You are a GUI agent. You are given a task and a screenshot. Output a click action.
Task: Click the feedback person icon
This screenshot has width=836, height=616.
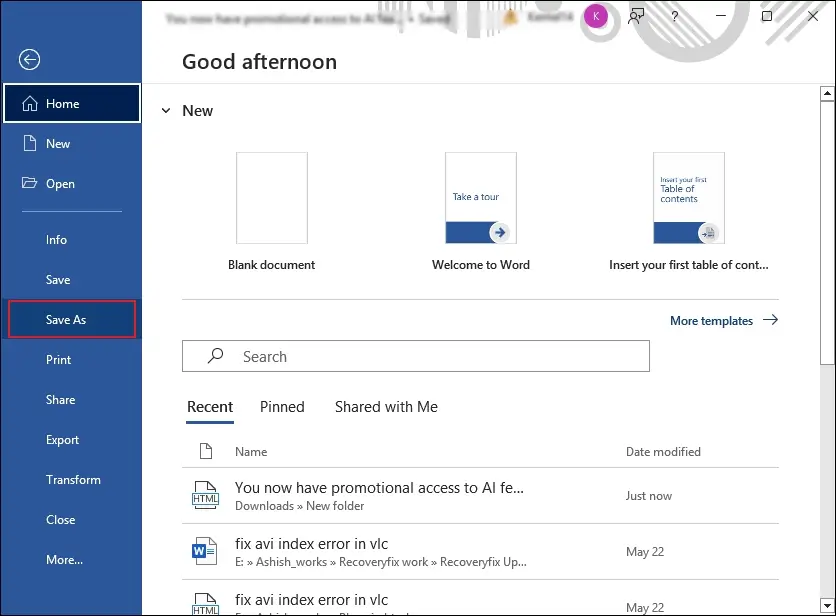coord(636,16)
